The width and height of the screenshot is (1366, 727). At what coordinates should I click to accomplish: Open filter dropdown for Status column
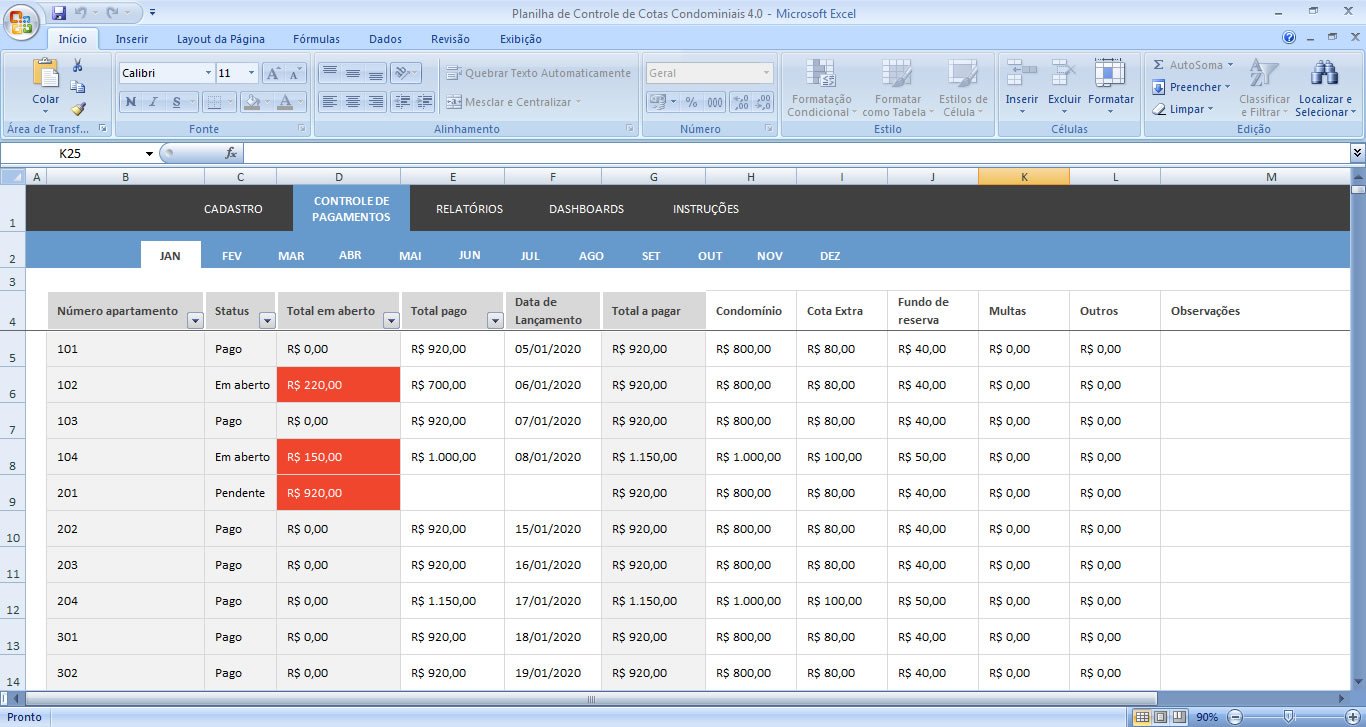[x=267, y=320]
